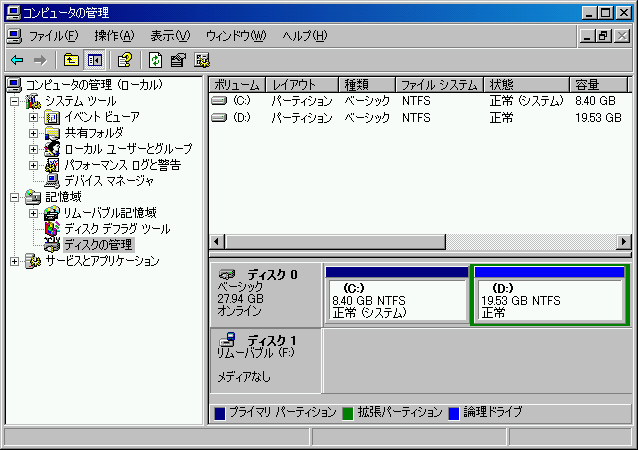The height and width of the screenshot is (450, 638).
Task: Expand the イベント ビューア node
Action: coord(33,118)
